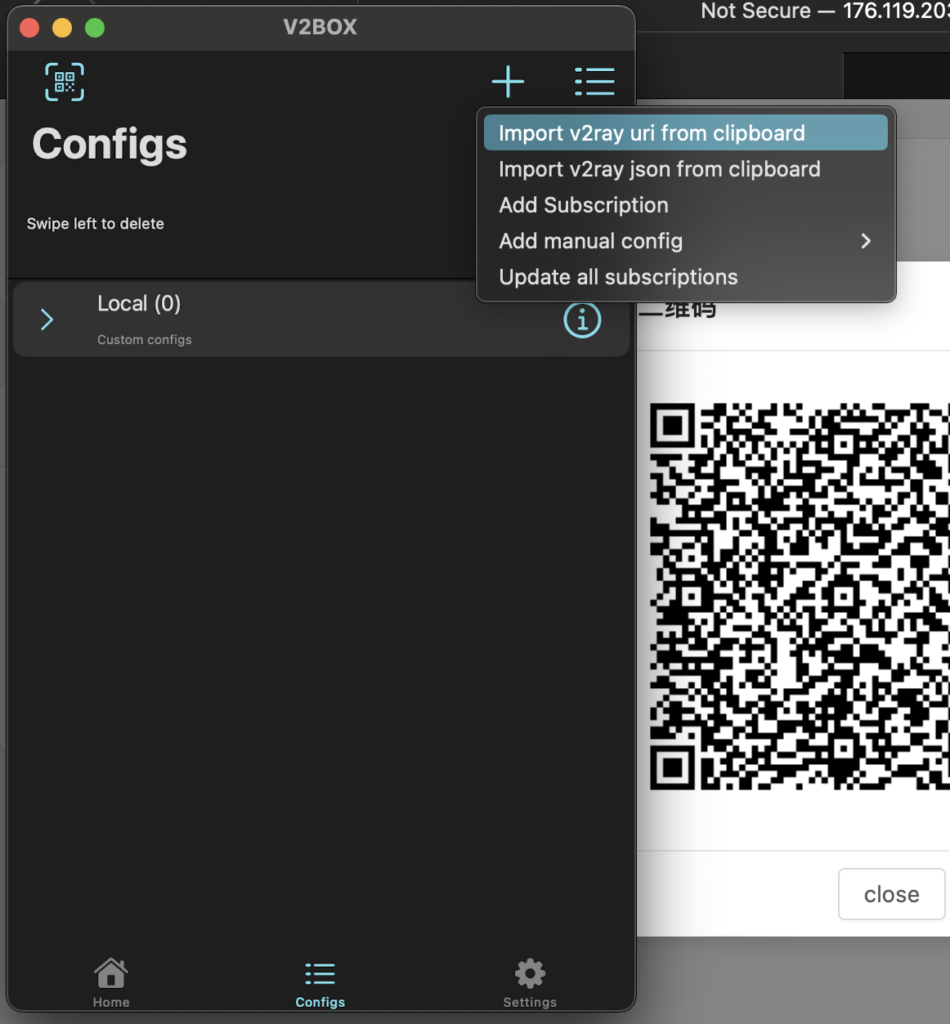The image size is (950, 1024).
Task: Select Add Subscription menu entry
Action: (686, 205)
